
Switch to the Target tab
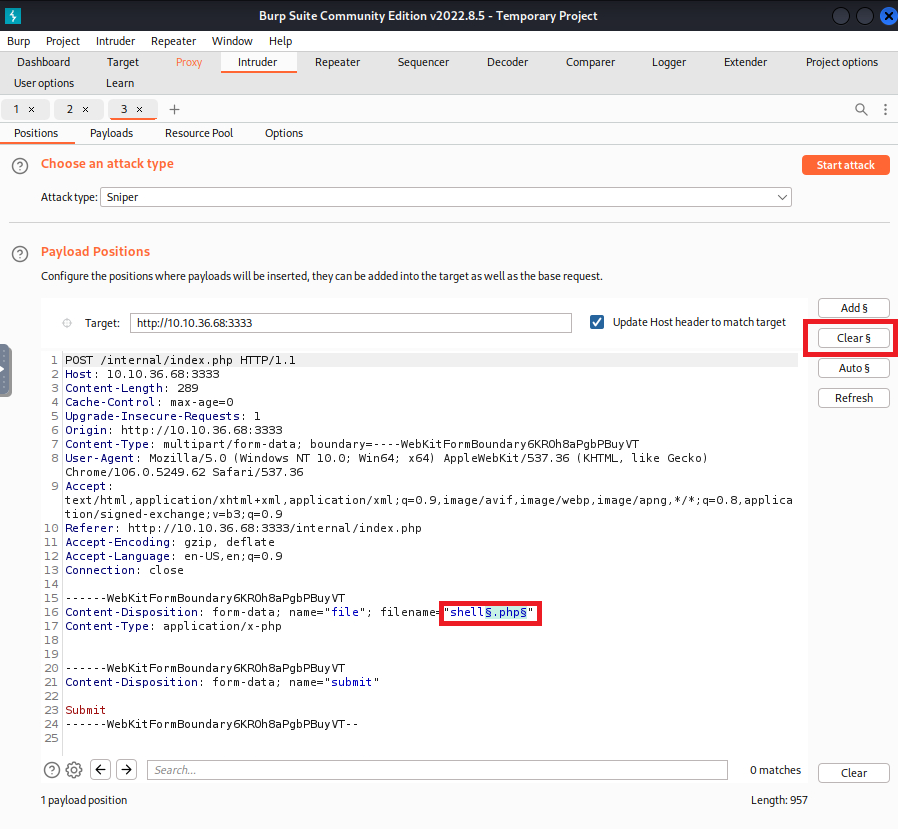point(123,62)
